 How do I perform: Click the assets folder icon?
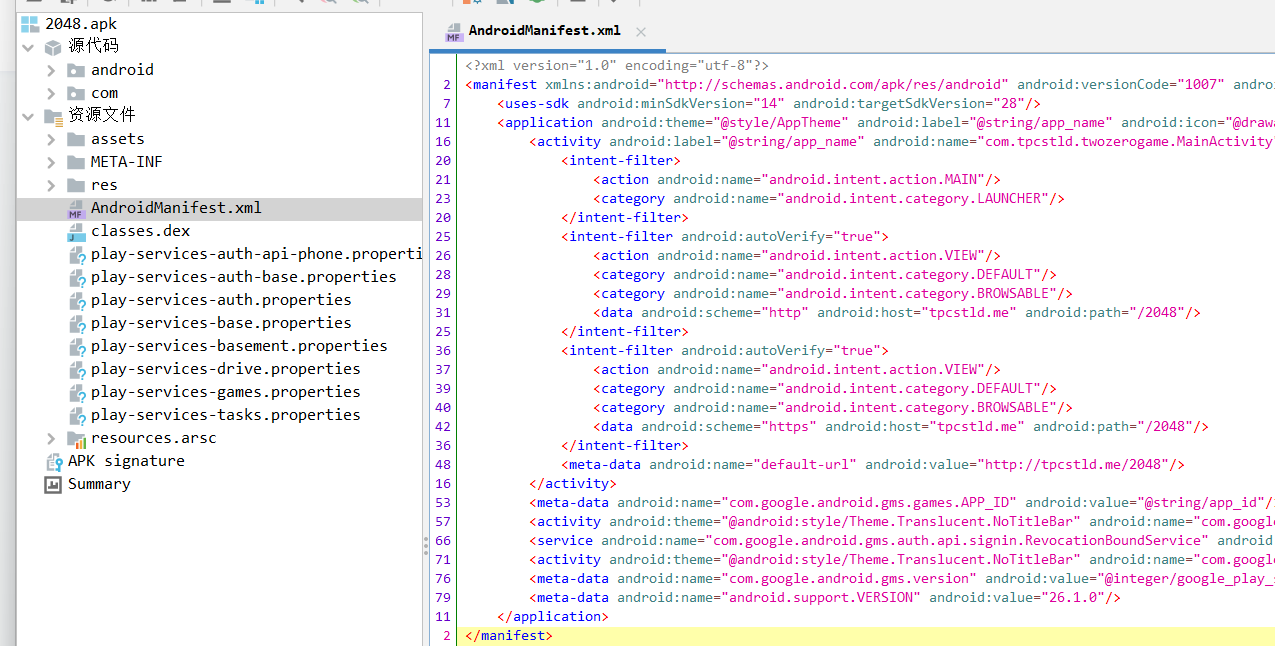76,139
